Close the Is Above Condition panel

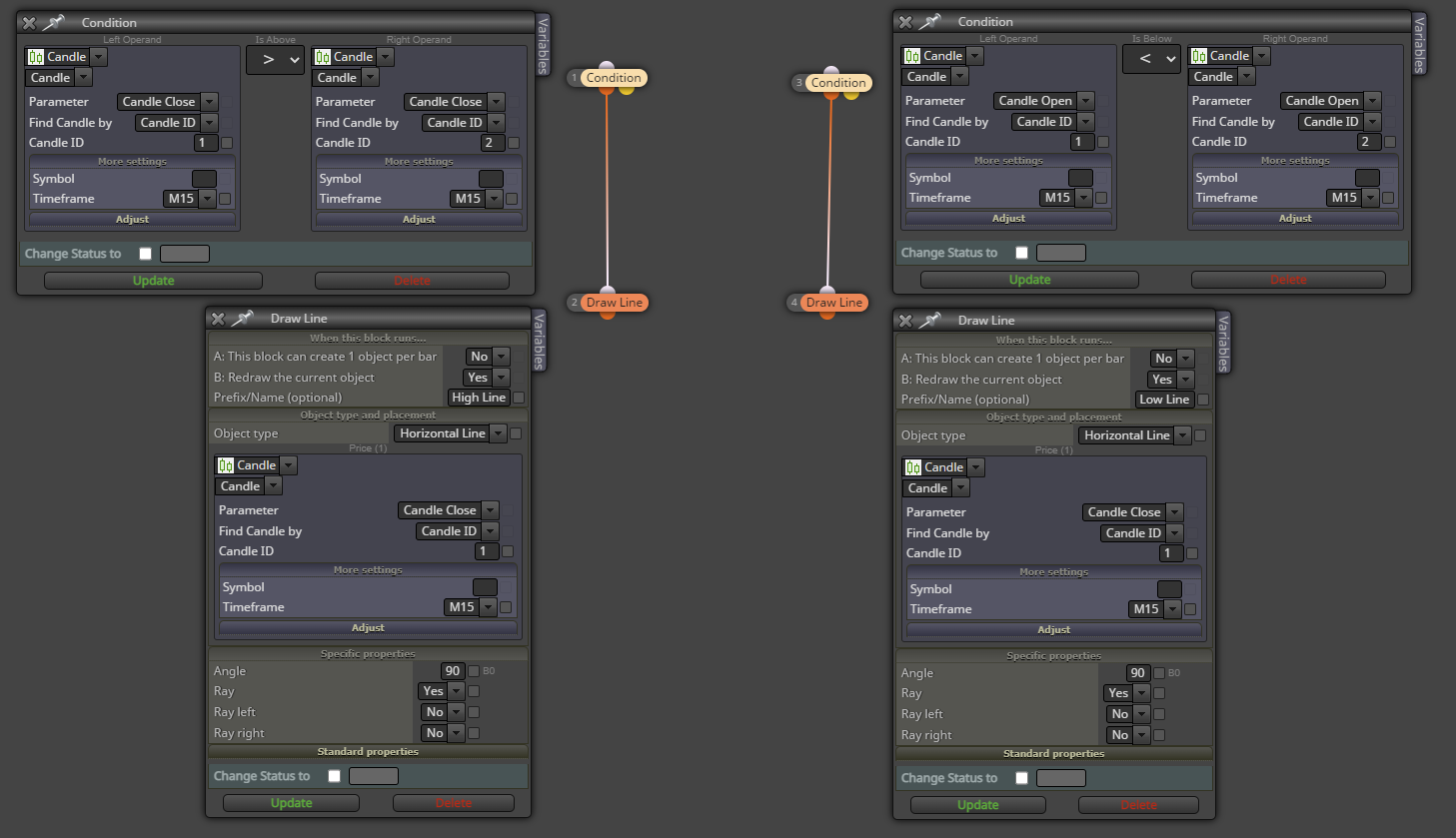(29, 22)
